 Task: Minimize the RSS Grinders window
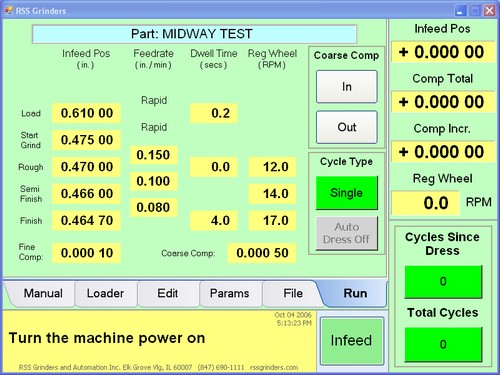(460, 11)
